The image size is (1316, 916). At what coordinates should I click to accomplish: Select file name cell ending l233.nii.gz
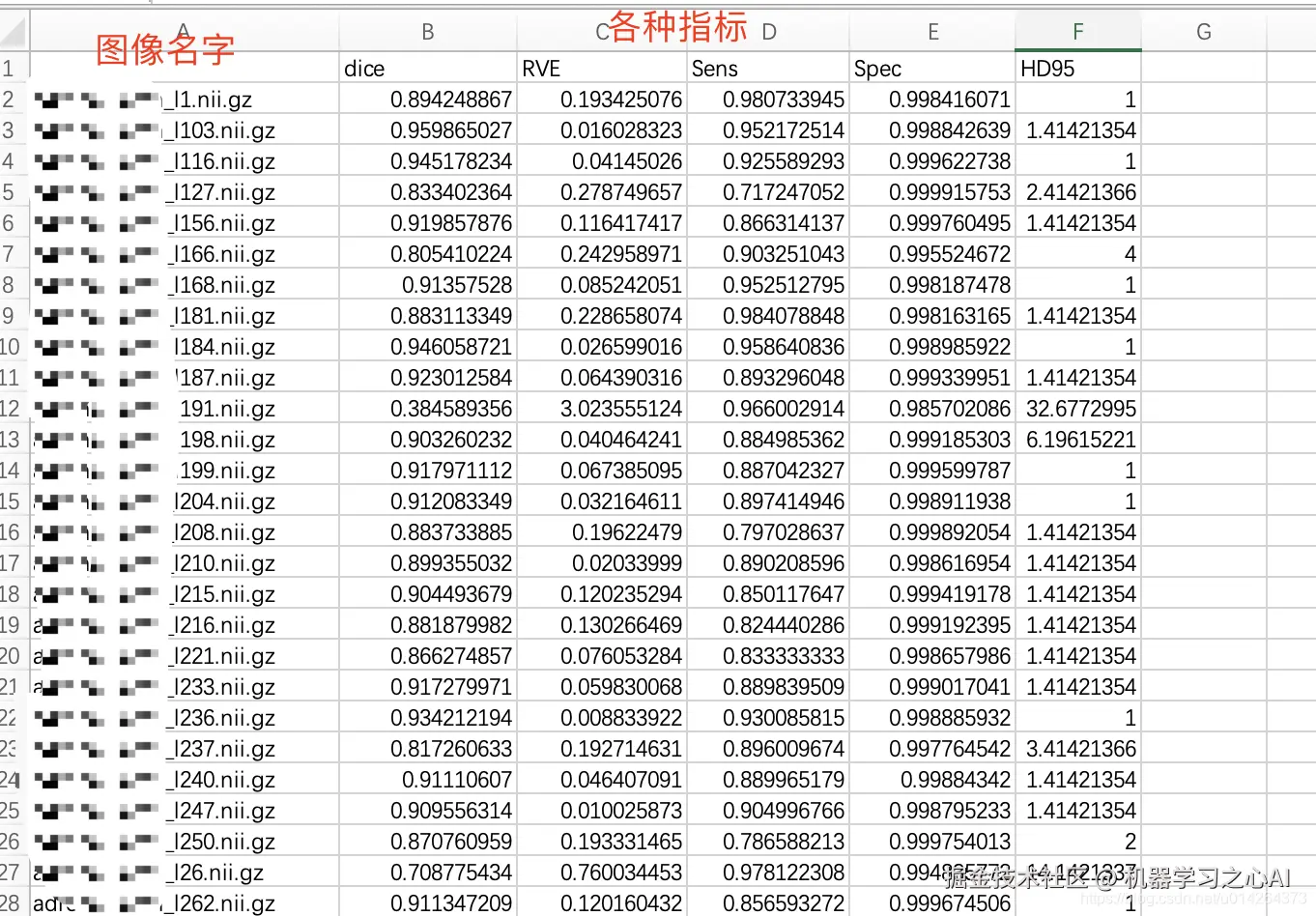coord(185,687)
